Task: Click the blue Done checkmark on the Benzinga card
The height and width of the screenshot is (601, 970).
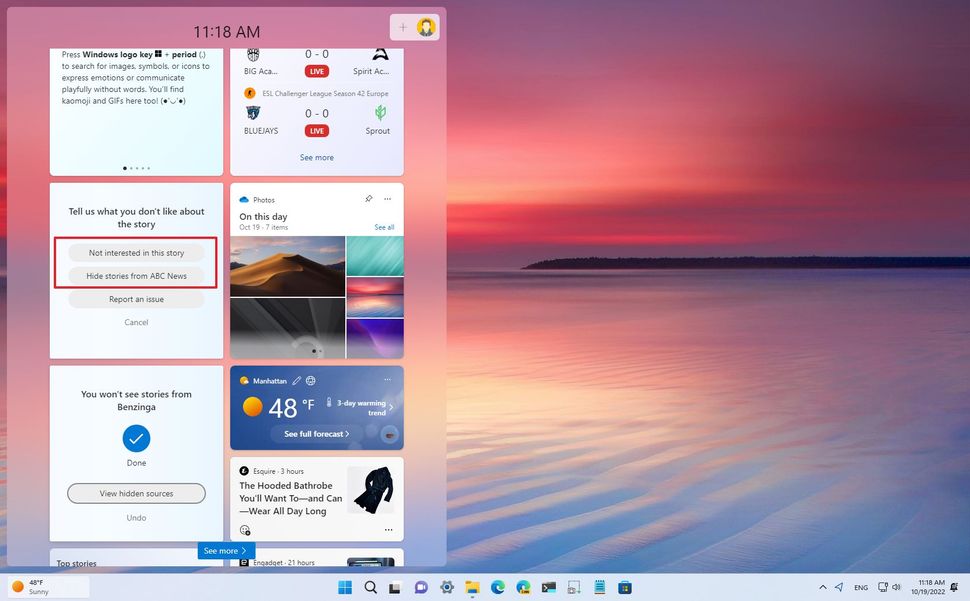Action: point(136,437)
